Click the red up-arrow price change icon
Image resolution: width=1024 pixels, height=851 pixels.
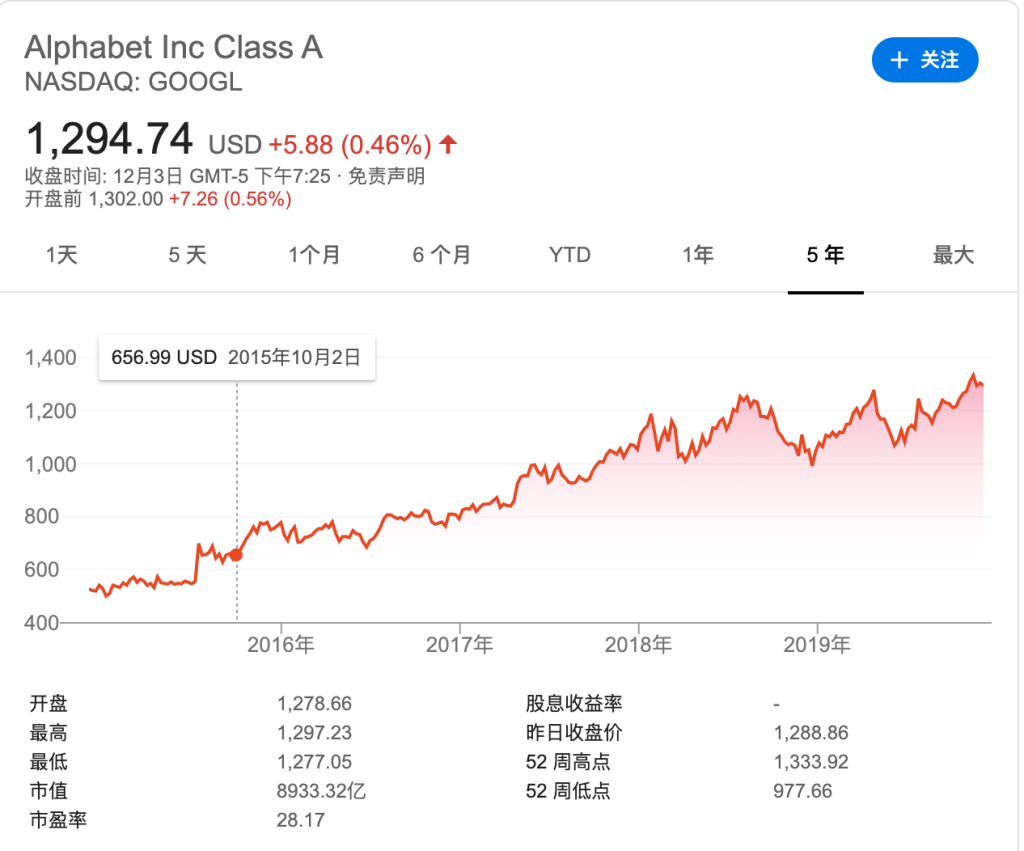click(448, 144)
